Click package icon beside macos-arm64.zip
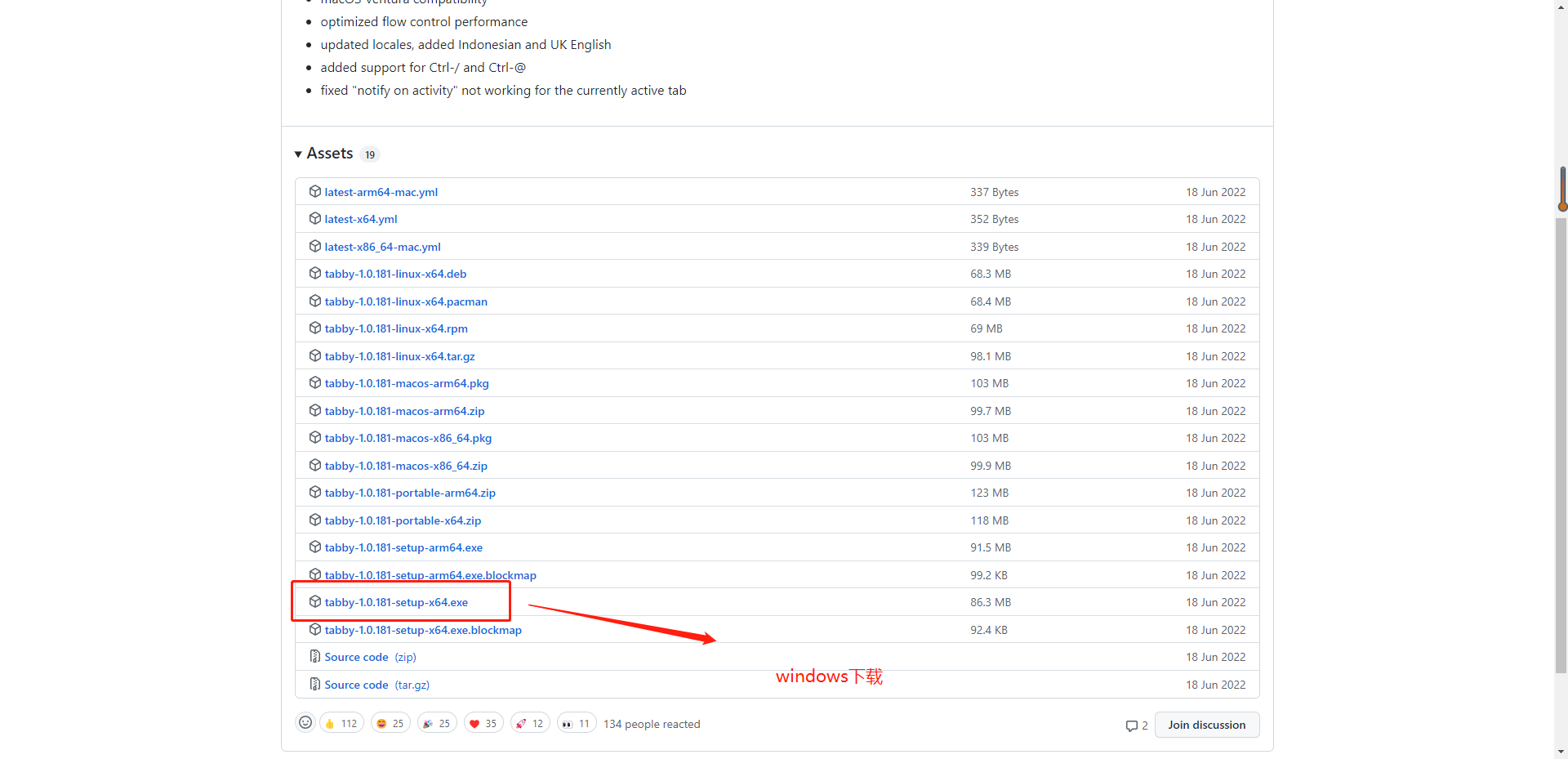Screen dimensions: 1568x759 tap(315, 410)
